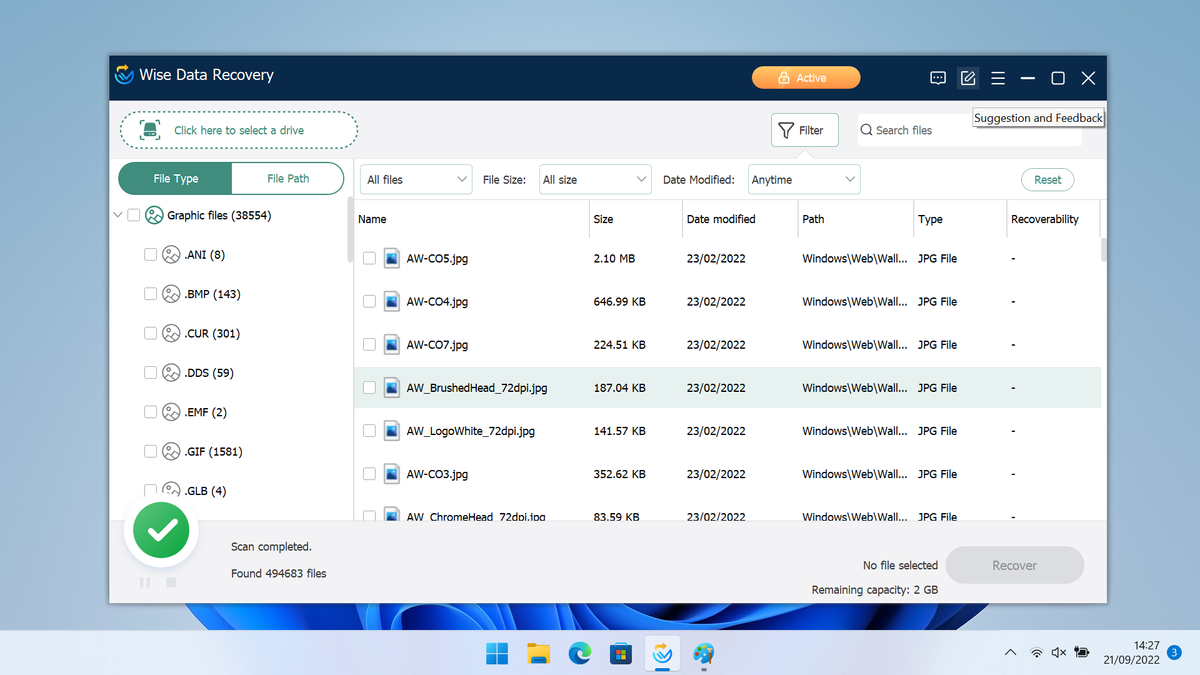This screenshot has width=1200, height=675.
Task: Collapse the Graphic files category
Action: (x=117, y=214)
